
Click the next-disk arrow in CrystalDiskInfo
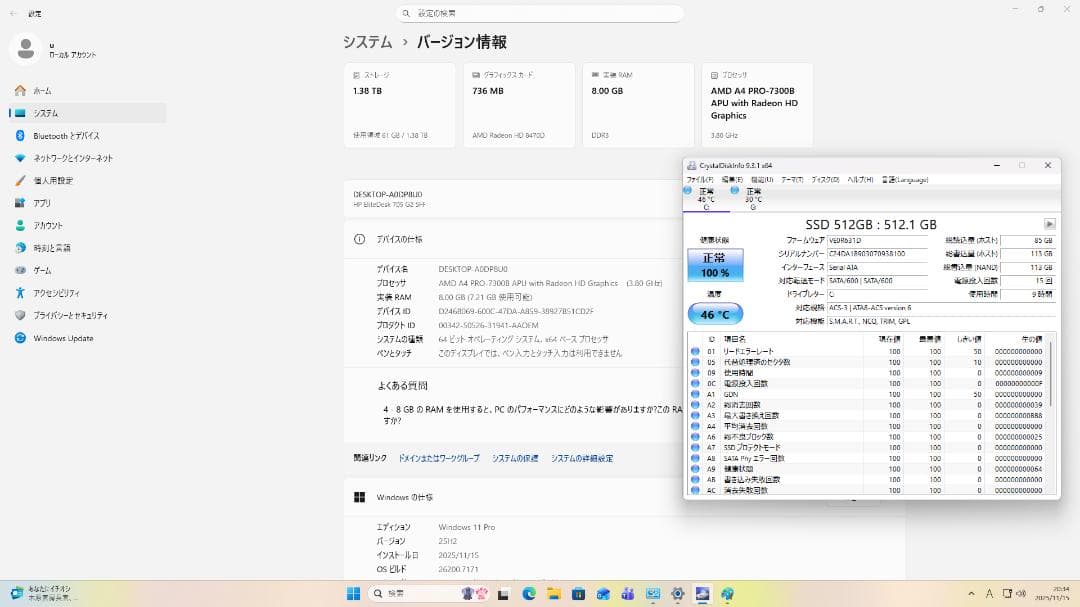(1051, 223)
